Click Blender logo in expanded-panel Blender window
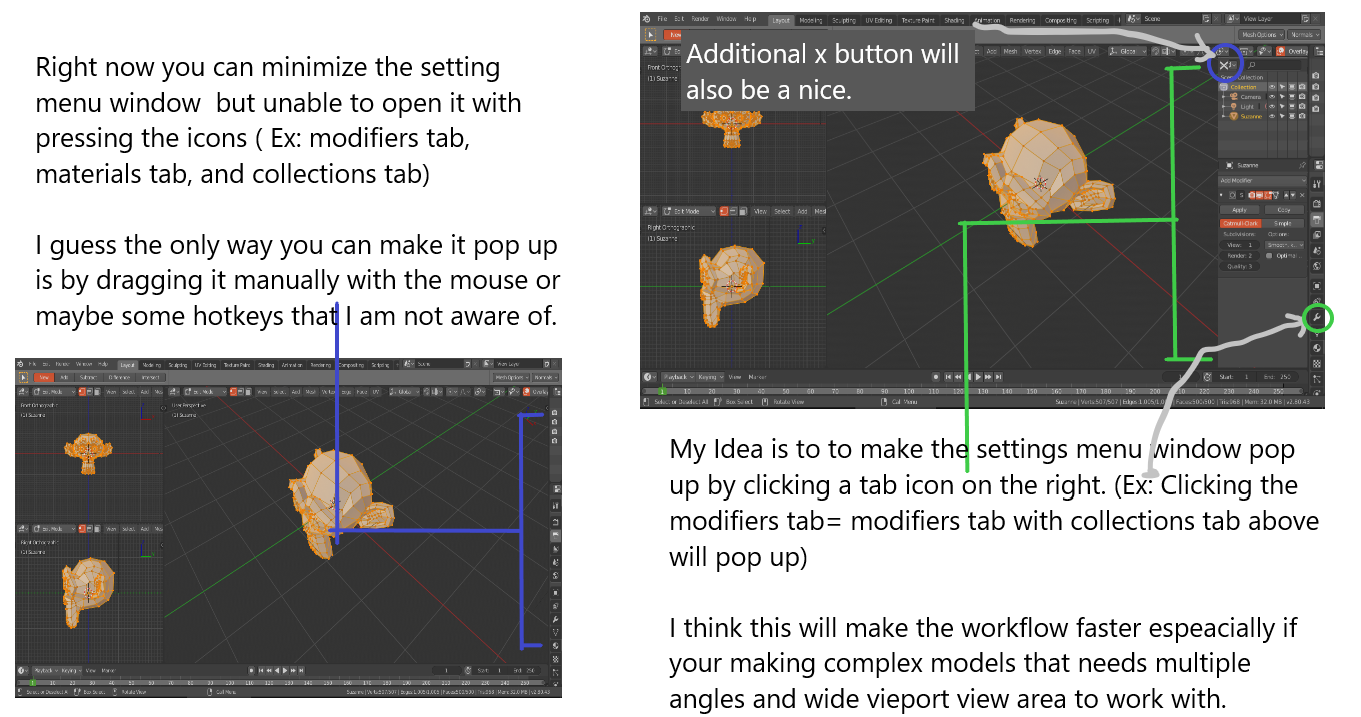Screen dimensions: 1361x717 click(x=647, y=19)
